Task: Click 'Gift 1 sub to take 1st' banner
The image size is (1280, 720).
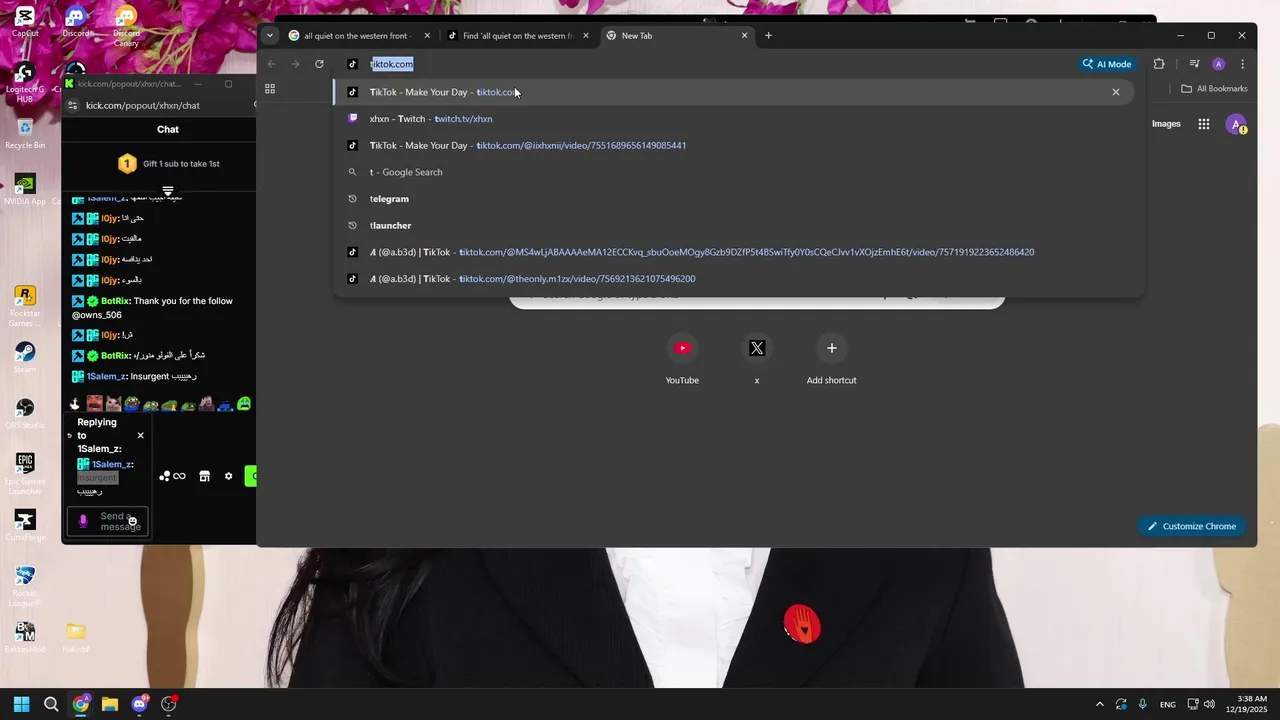Action: coord(168,163)
